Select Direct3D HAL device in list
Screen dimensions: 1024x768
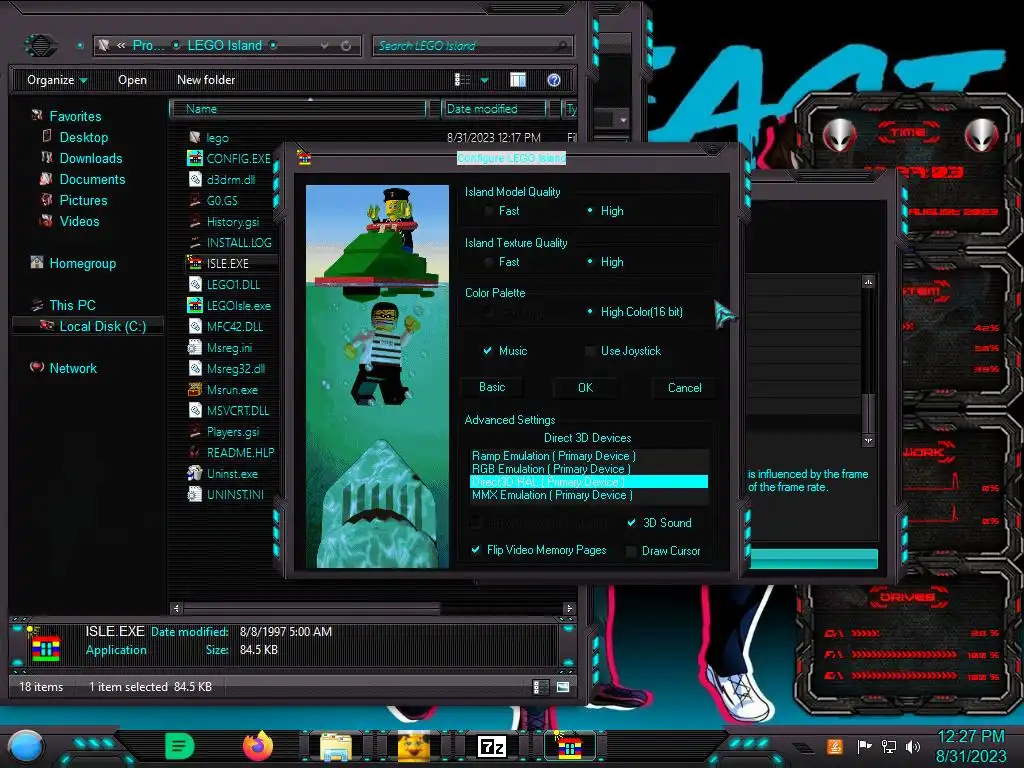coord(589,482)
